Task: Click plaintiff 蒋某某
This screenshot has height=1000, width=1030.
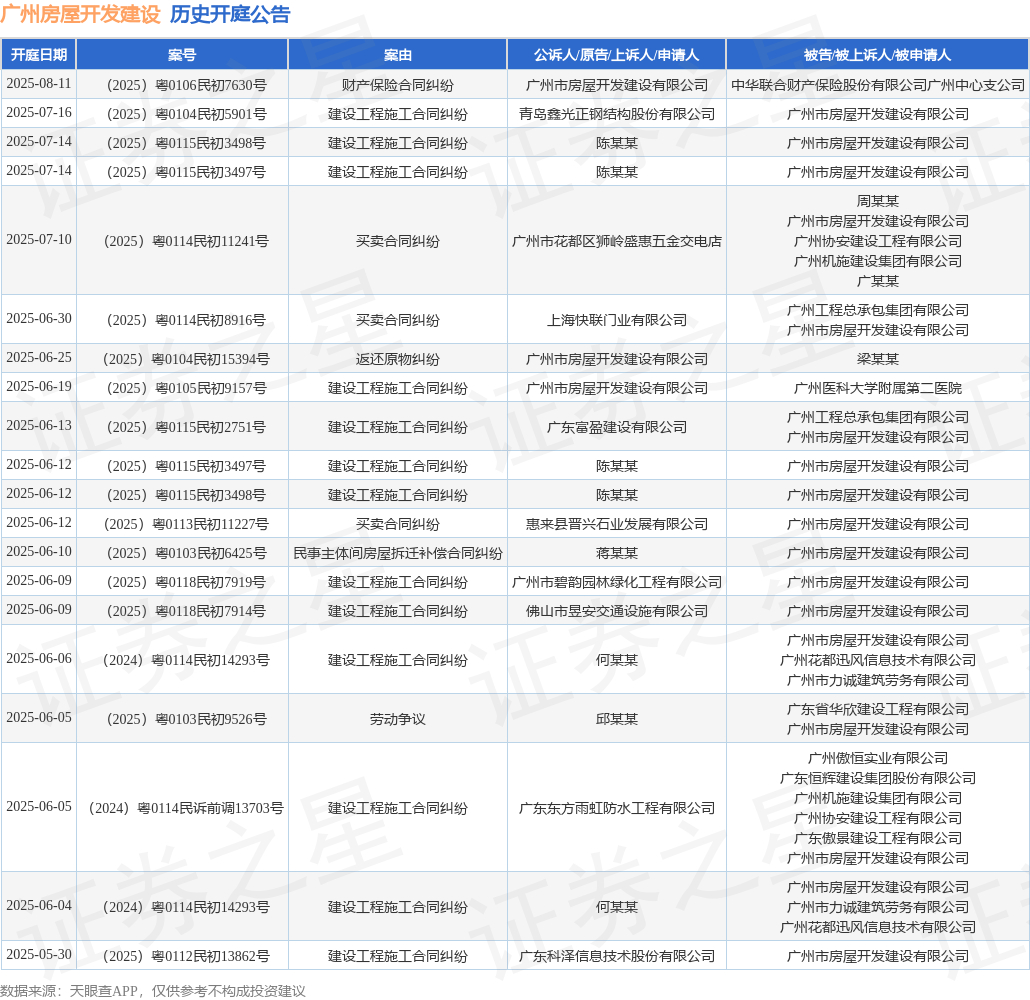Action: 617,553
